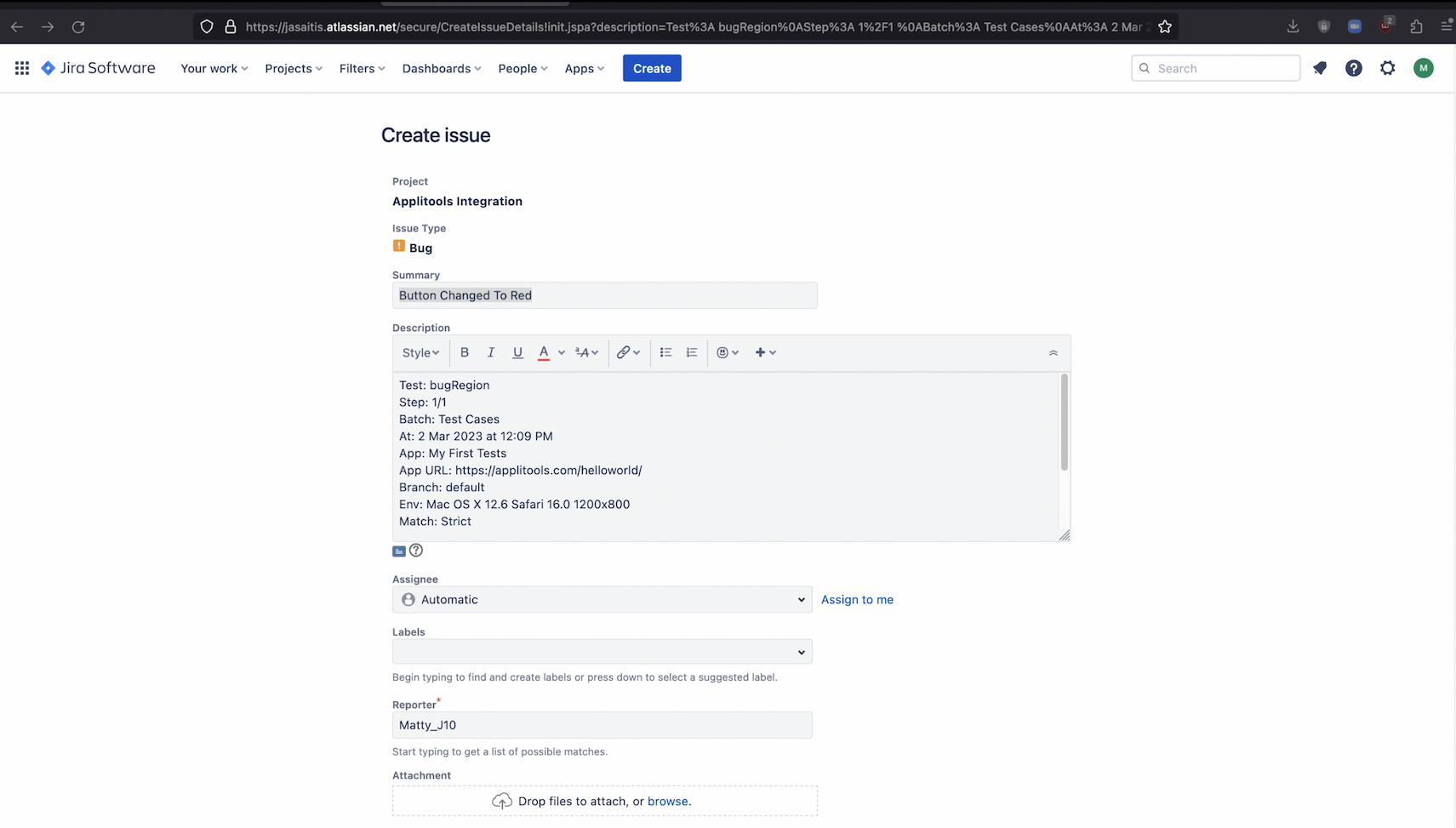The width and height of the screenshot is (1456, 828).
Task: Open the insert more plus menu
Action: click(x=766, y=352)
